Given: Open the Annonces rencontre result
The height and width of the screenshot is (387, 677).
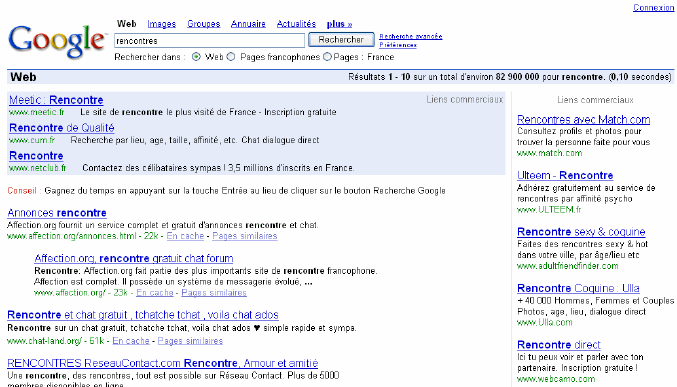Looking at the screenshot, I should point(57,213).
